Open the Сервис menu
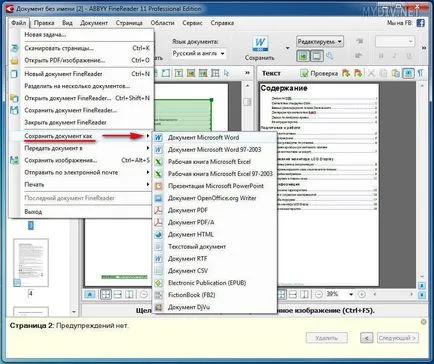 192,23
